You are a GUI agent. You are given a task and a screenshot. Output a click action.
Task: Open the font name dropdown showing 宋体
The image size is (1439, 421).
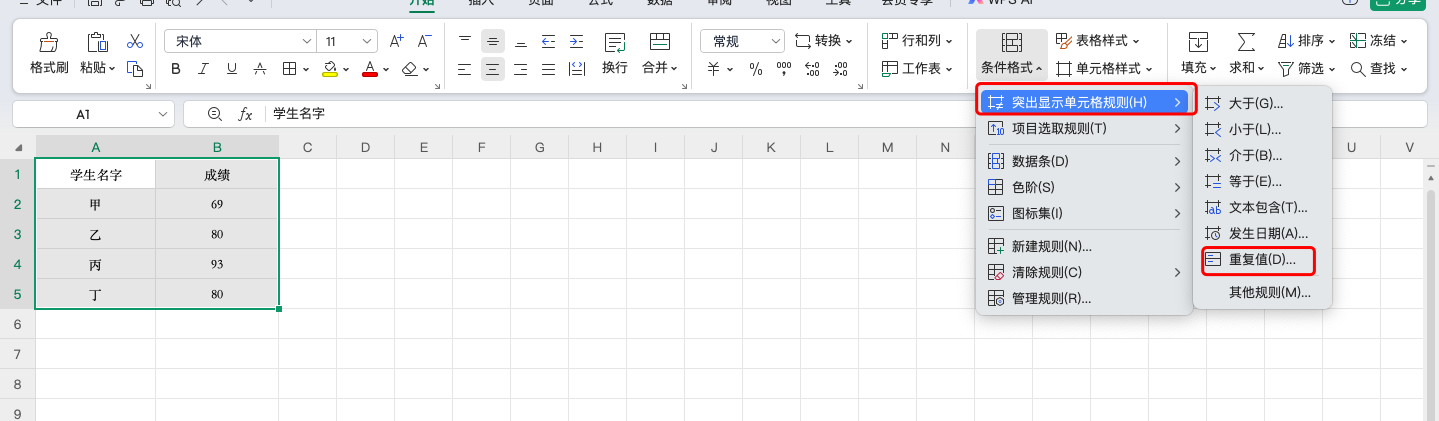[x=239, y=41]
